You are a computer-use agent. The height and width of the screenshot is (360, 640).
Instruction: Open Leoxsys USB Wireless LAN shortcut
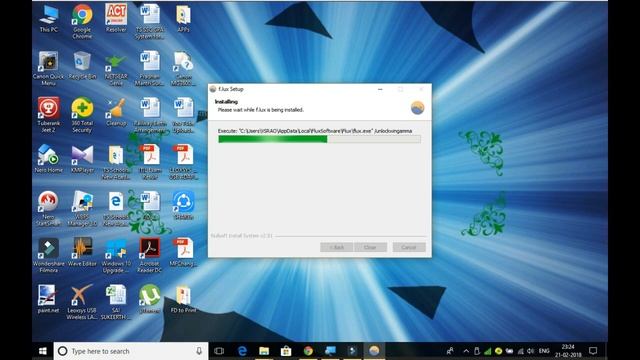82,302
